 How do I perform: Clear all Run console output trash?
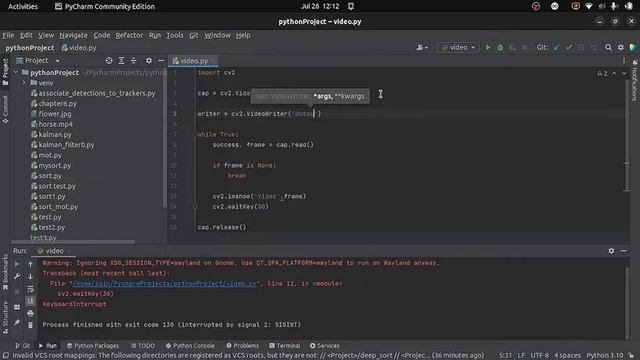coord(30,325)
